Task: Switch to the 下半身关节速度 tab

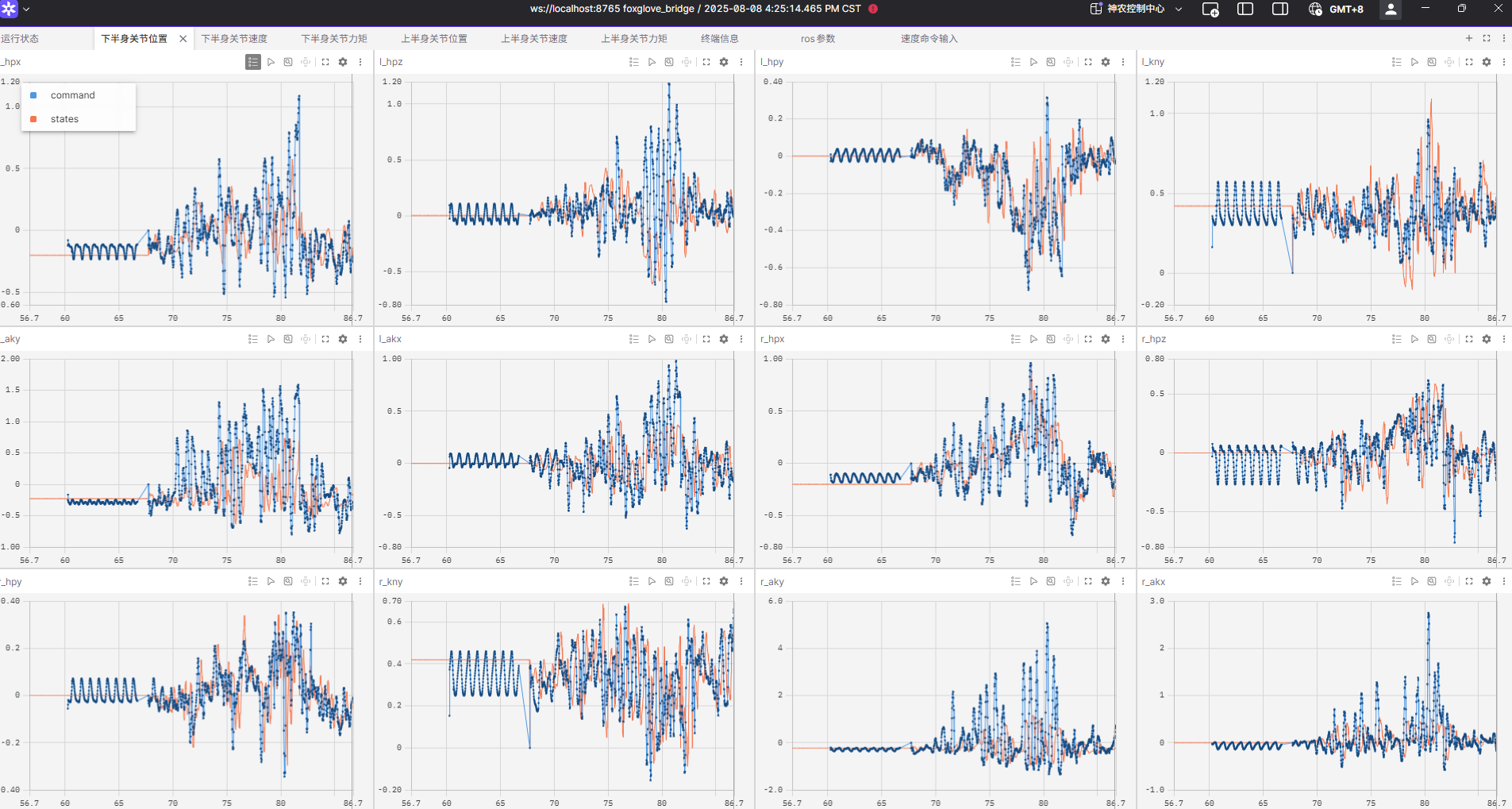Action: point(234,39)
